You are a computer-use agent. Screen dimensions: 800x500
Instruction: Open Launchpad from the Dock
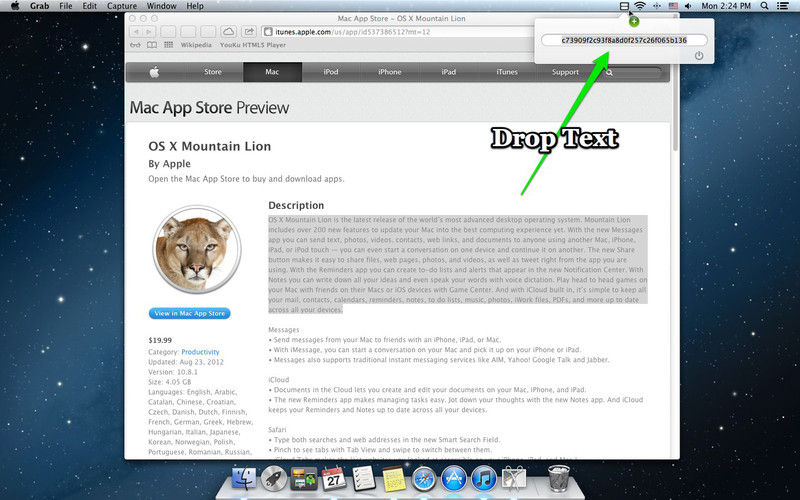tap(274, 479)
